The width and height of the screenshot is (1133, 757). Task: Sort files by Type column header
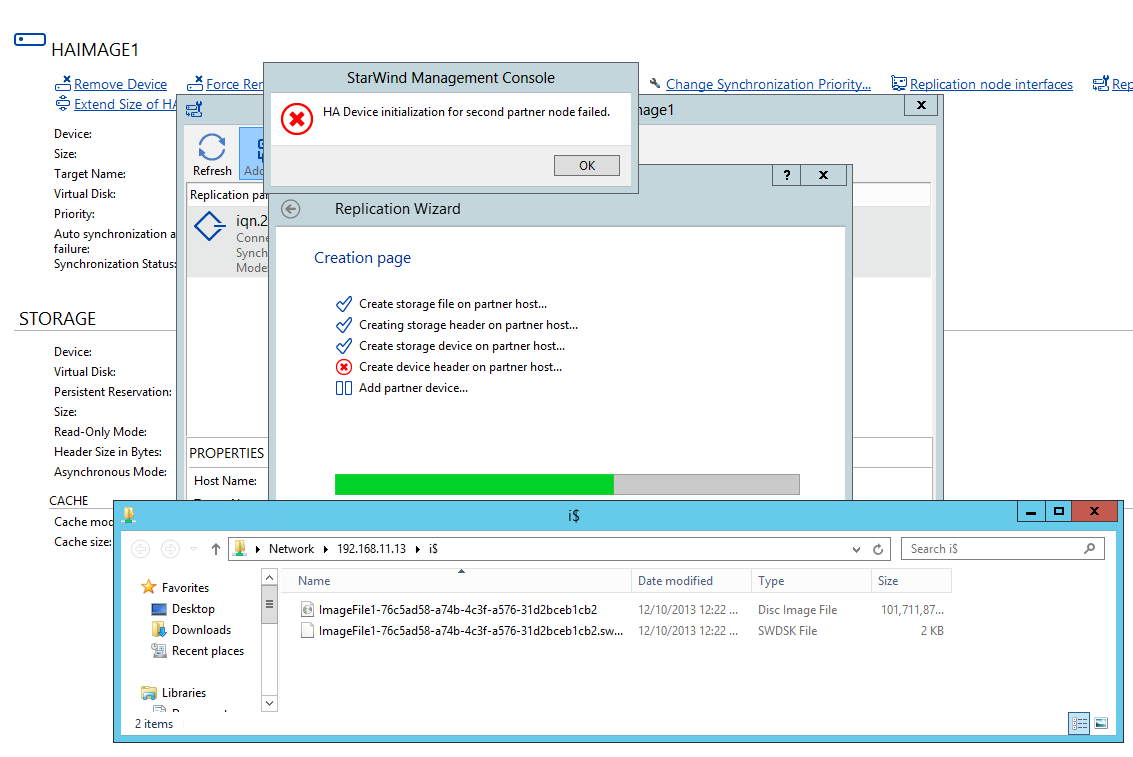pos(811,581)
